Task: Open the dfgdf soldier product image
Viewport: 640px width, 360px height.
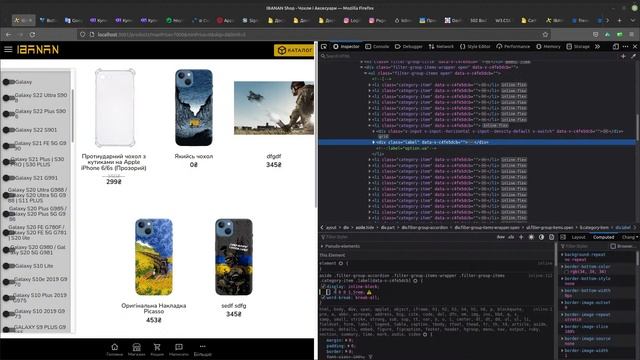Action: [x=274, y=108]
